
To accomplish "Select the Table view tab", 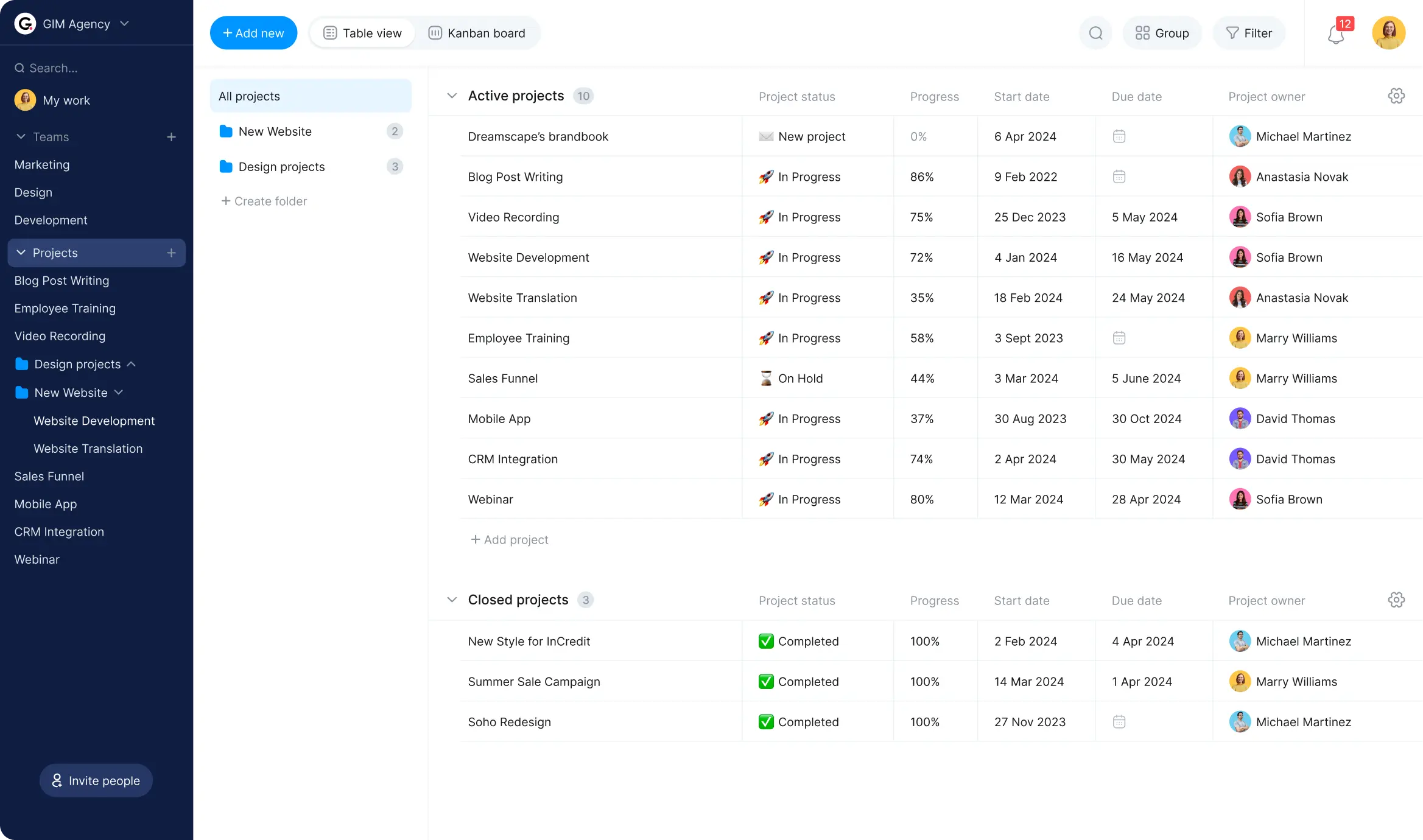I will pyautogui.click(x=362, y=33).
